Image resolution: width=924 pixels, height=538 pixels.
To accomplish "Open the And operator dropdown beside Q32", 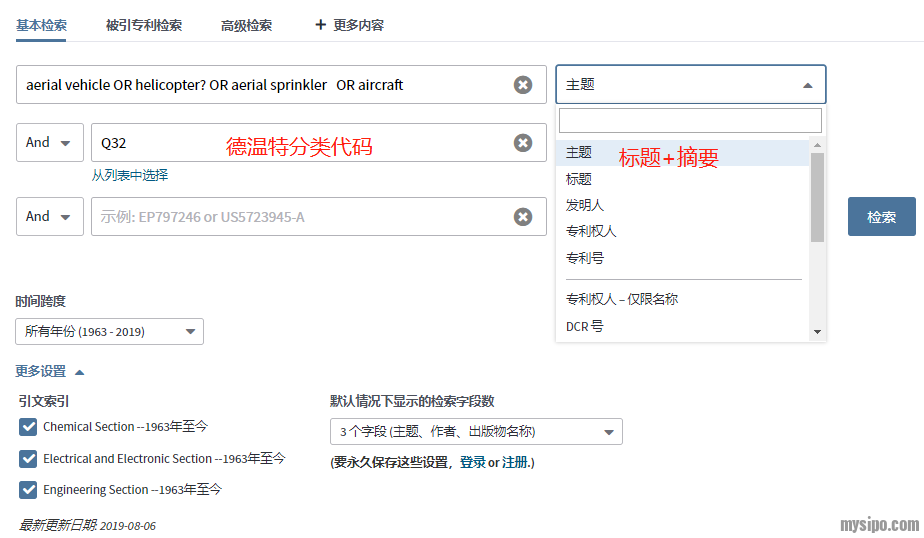I will pos(50,143).
